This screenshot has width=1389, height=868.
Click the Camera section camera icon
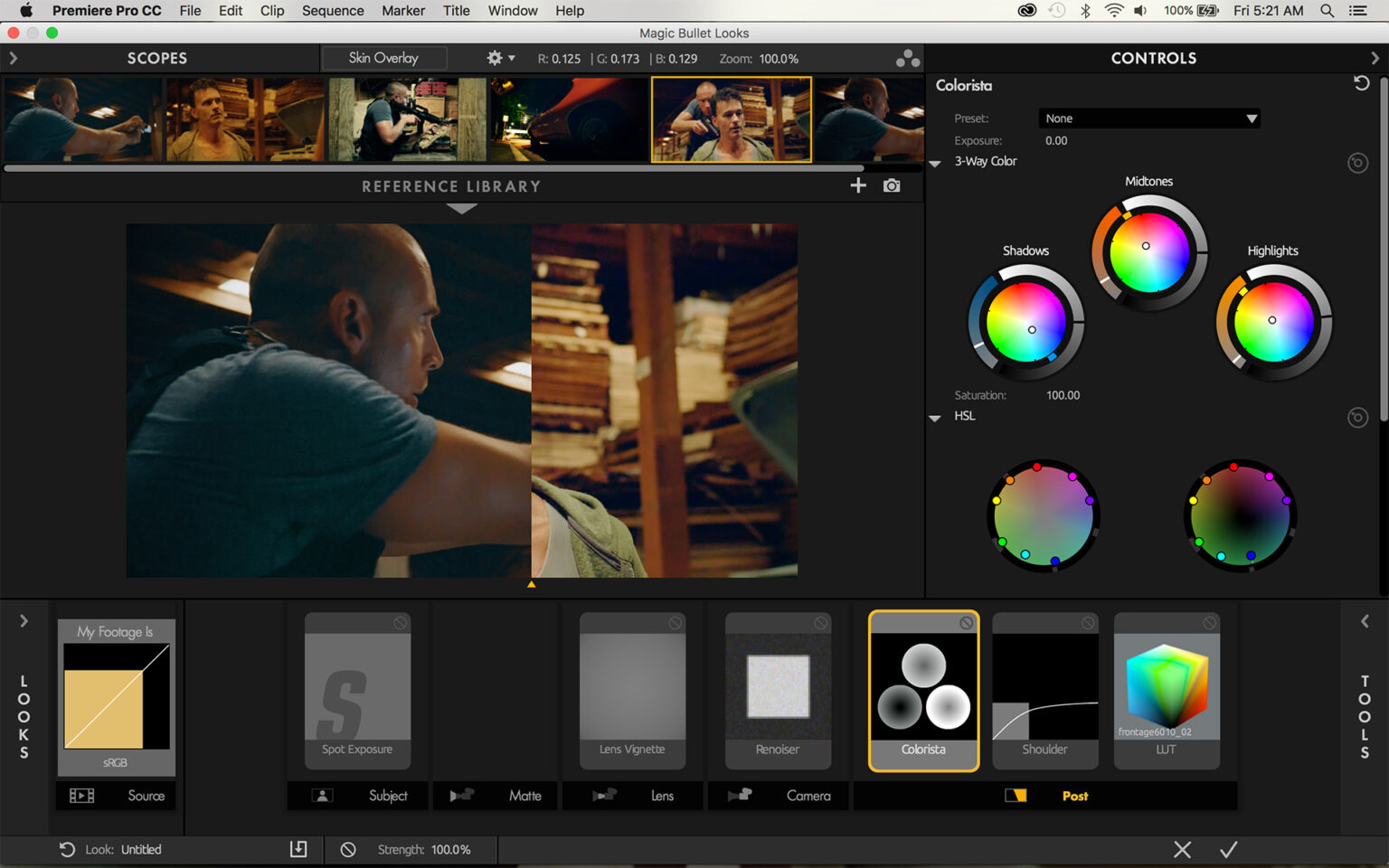click(x=740, y=795)
